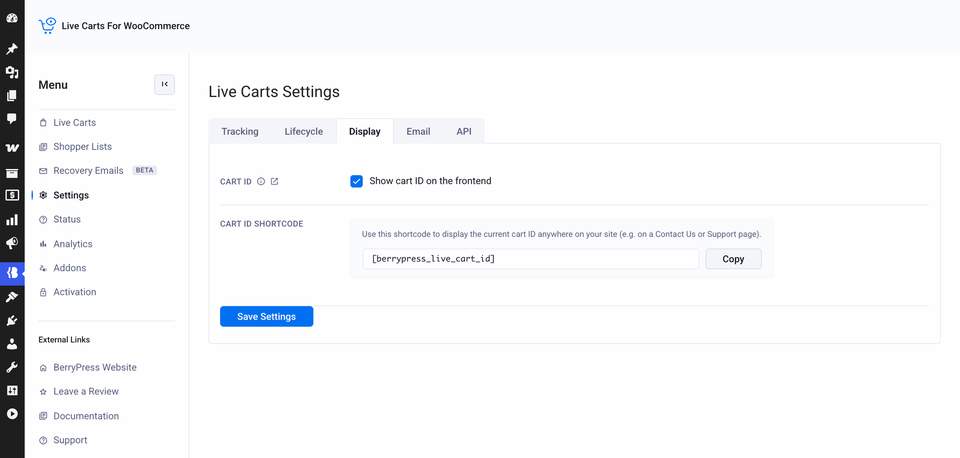Open the Payments dollar icon

click(12, 195)
